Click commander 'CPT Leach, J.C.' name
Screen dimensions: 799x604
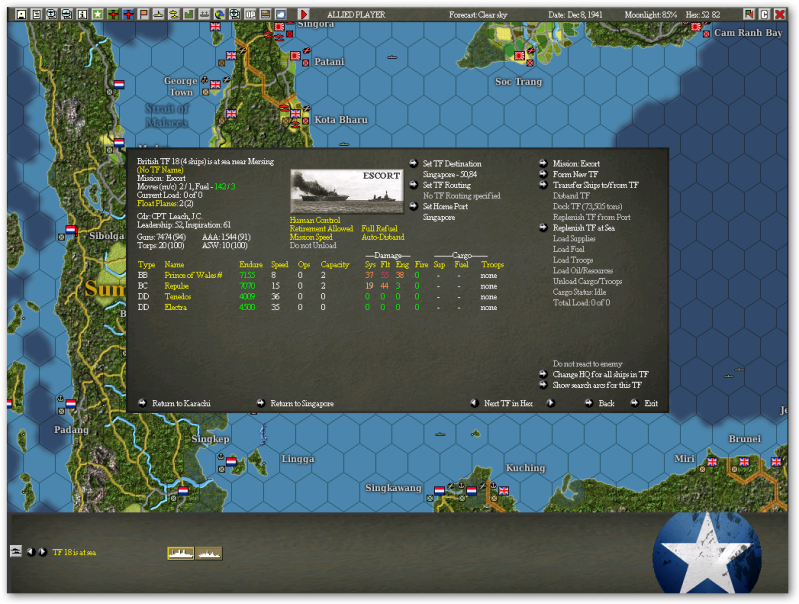tap(176, 216)
